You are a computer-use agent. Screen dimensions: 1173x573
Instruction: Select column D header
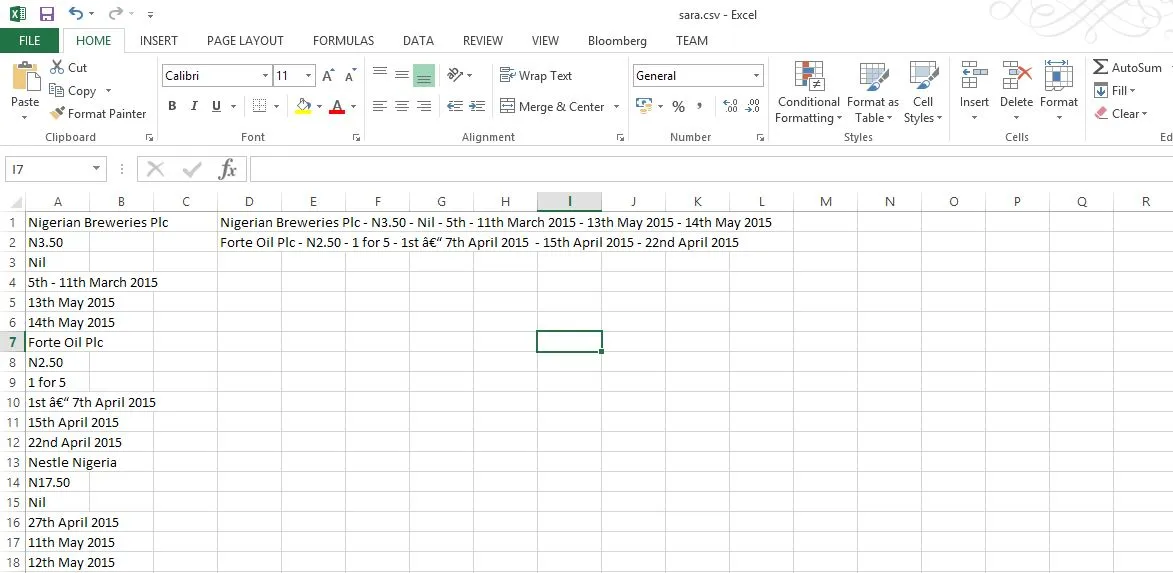tap(249, 201)
